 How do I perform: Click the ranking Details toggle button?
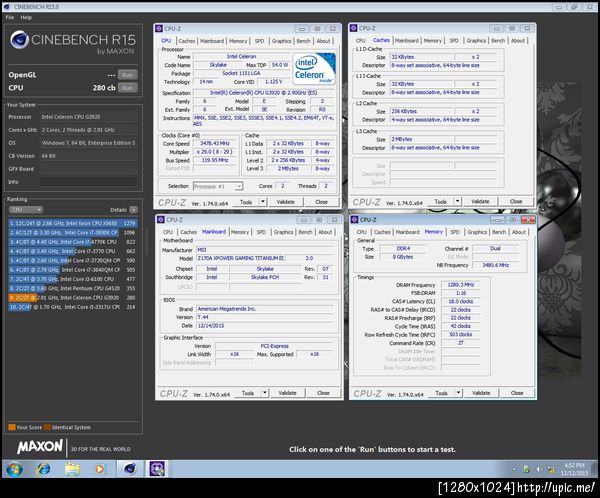[x=133, y=210]
